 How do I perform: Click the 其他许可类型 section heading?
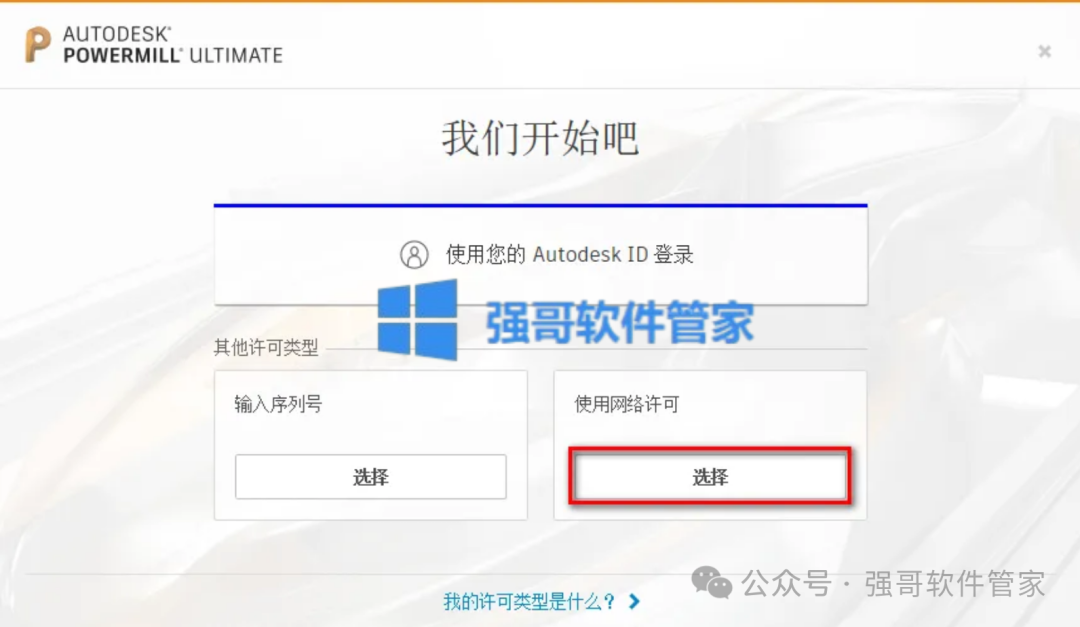pyautogui.click(x=266, y=347)
